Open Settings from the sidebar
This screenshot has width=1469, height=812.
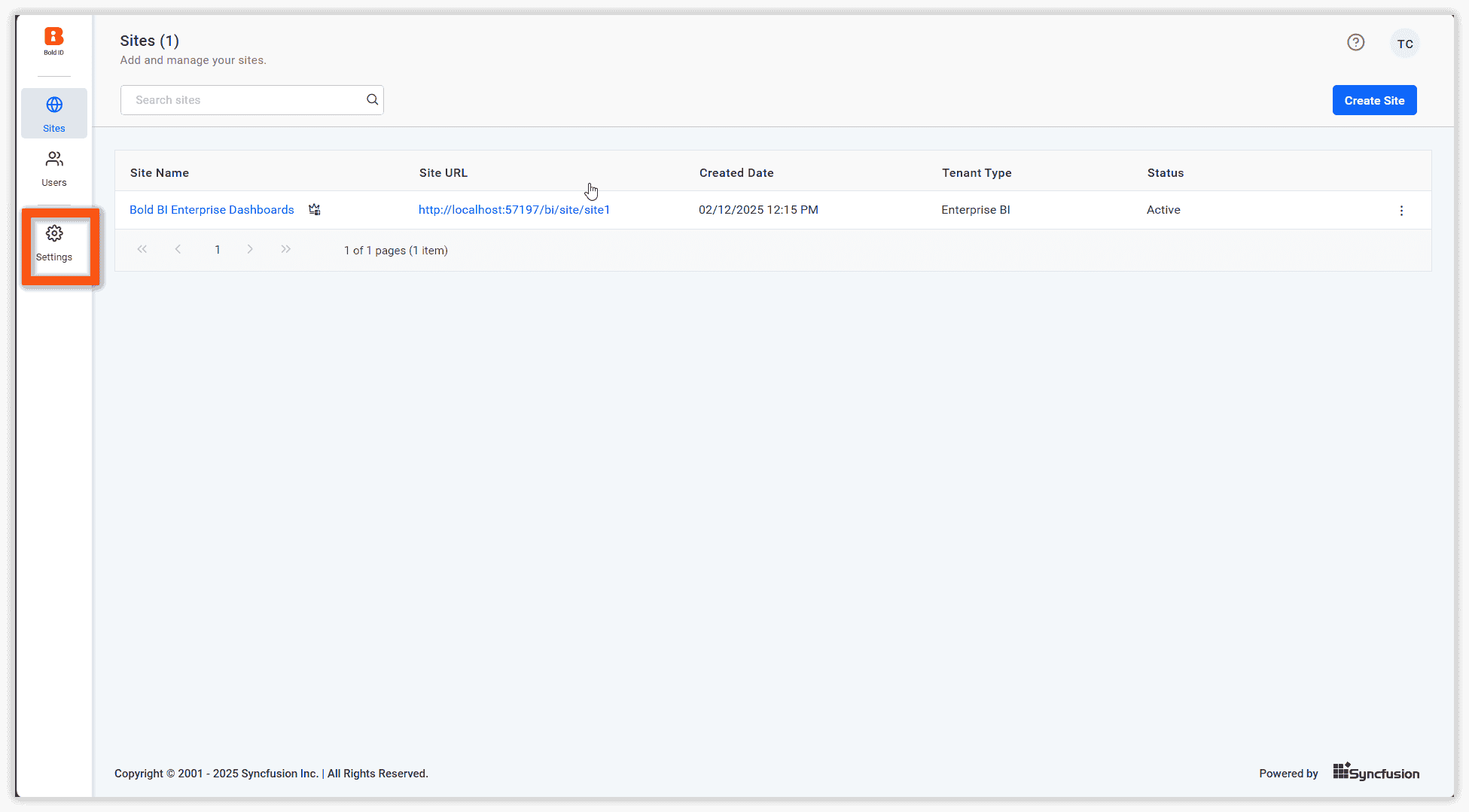point(54,243)
